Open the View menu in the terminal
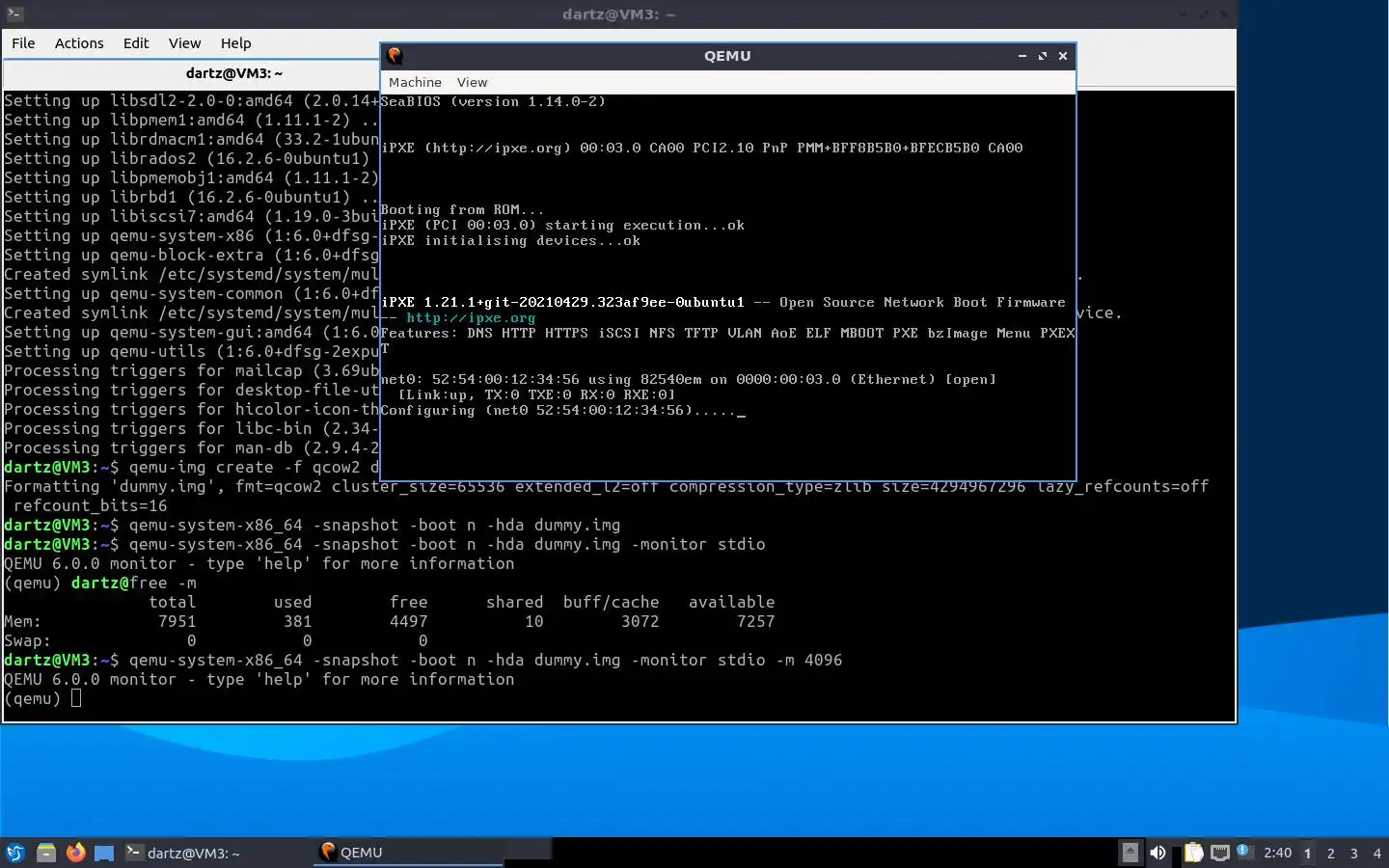Image resolution: width=1389 pixels, height=868 pixels. 184,43
